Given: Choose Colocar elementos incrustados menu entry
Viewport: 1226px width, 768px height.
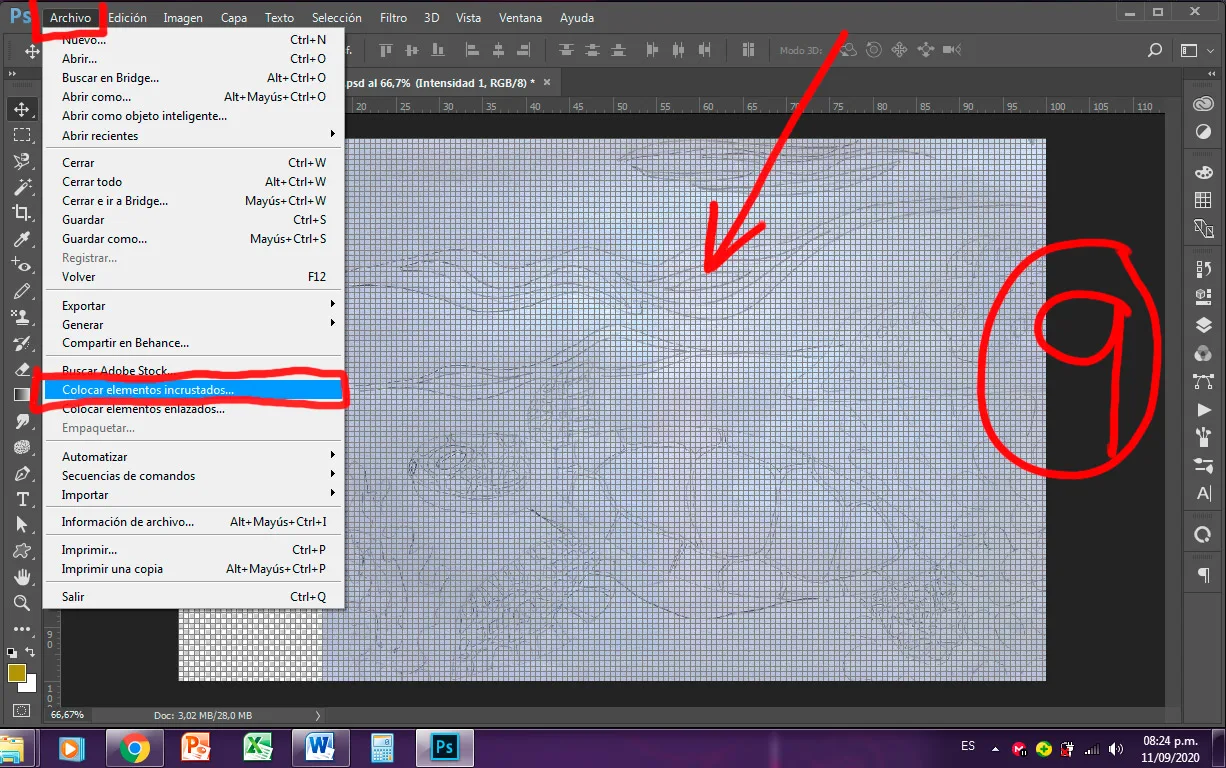Looking at the screenshot, I should [194, 390].
